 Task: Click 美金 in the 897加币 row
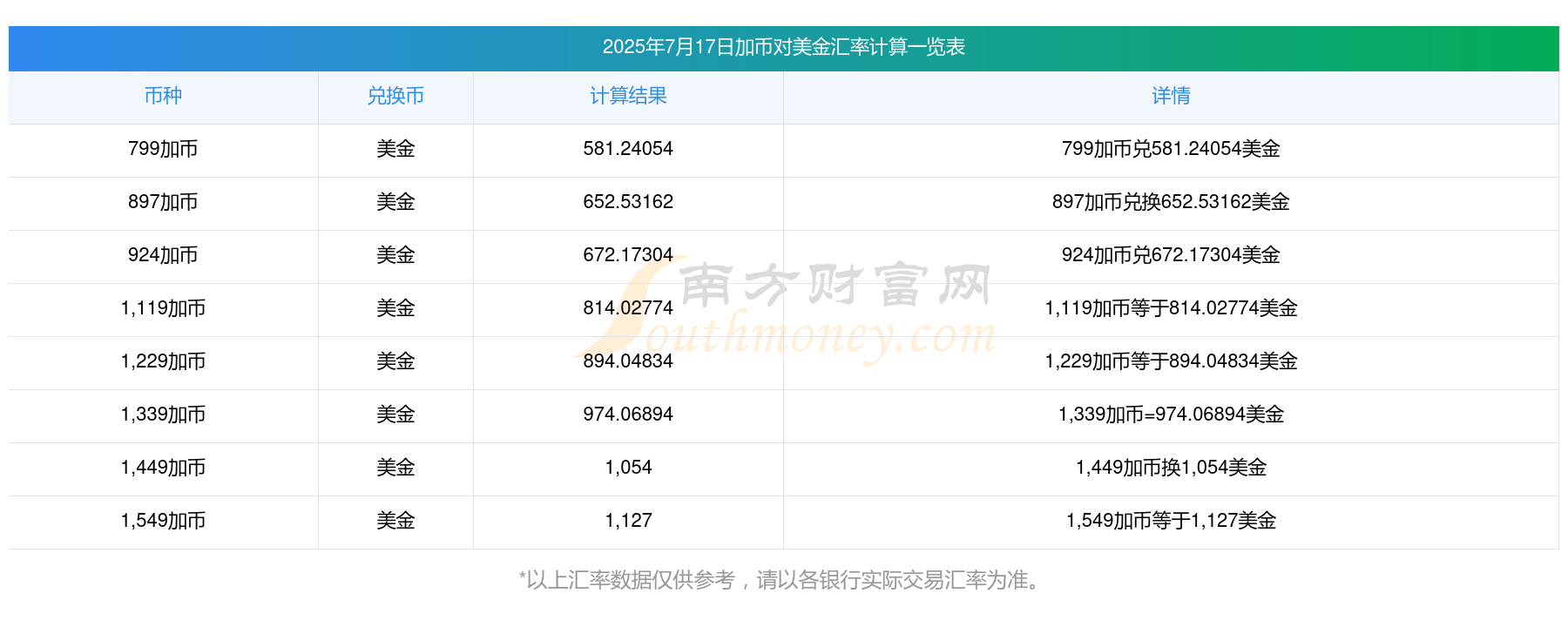(x=395, y=202)
